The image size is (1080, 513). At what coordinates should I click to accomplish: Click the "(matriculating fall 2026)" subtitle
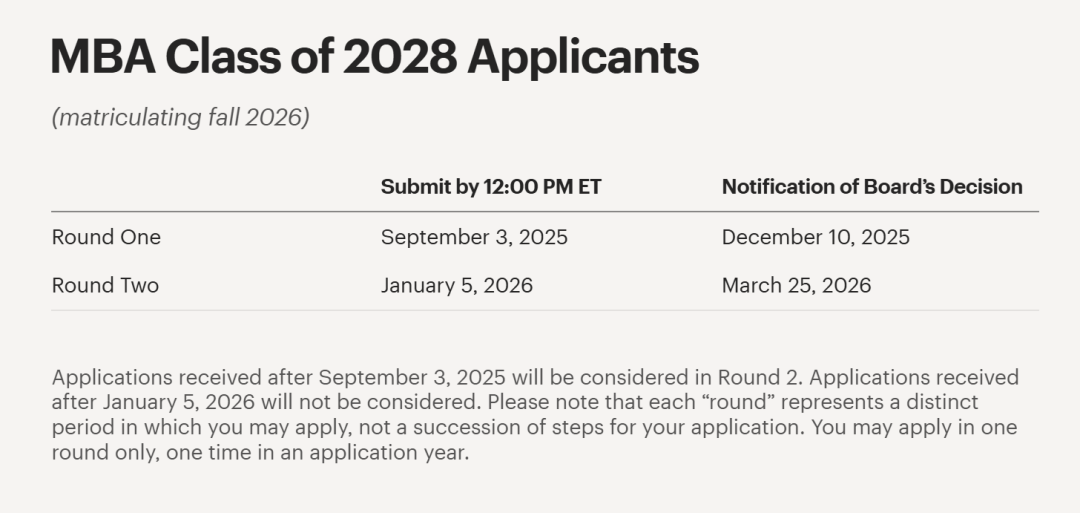coord(180,117)
